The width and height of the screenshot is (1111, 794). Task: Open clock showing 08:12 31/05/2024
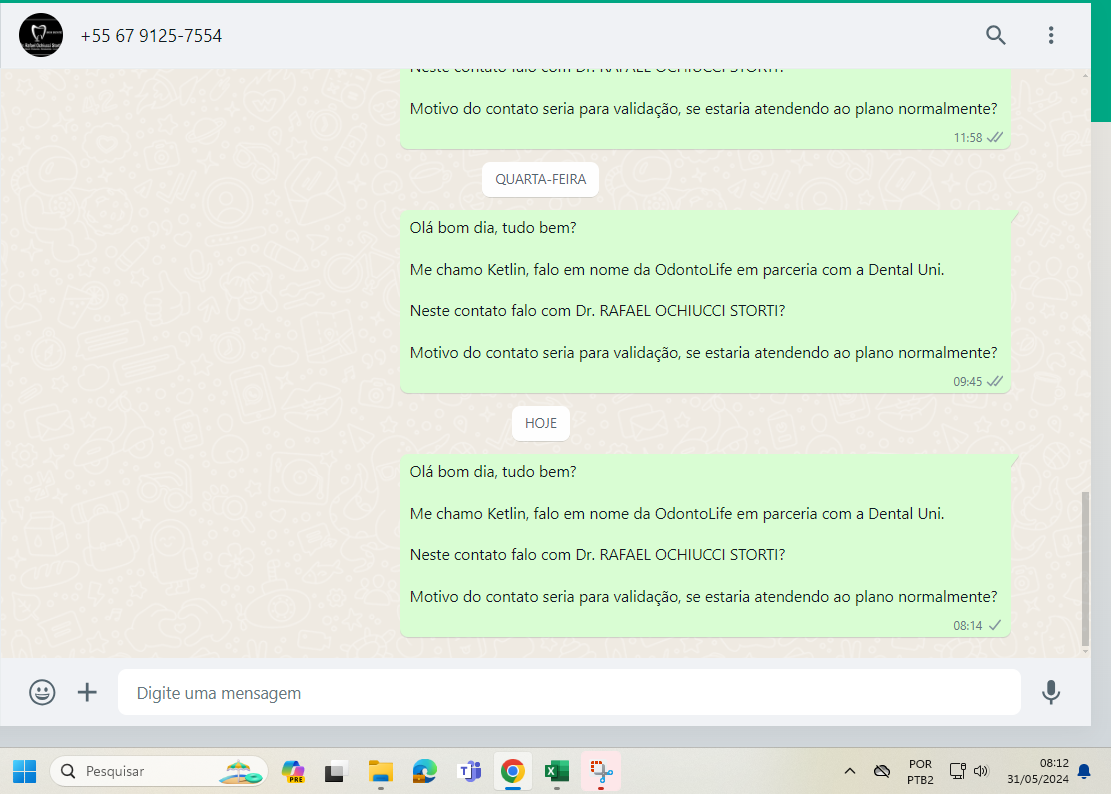click(x=1037, y=771)
